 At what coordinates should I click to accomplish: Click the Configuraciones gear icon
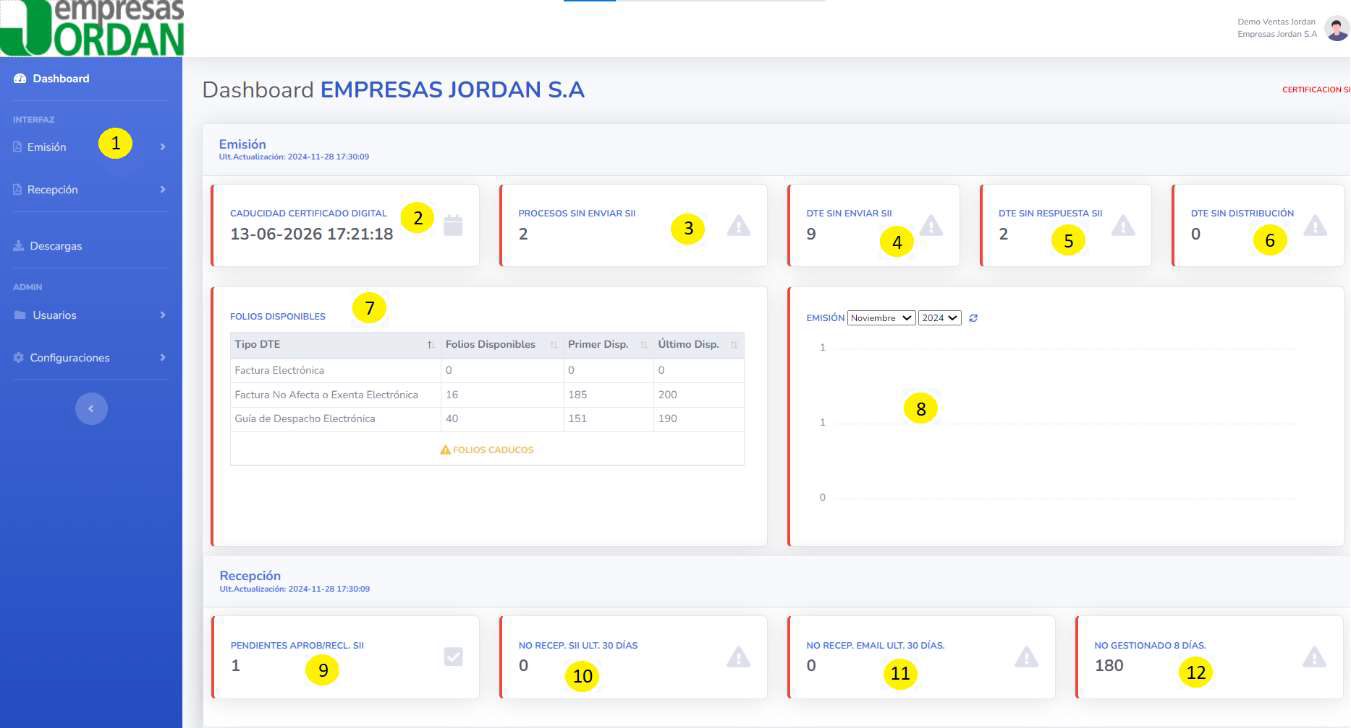tap(18, 357)
